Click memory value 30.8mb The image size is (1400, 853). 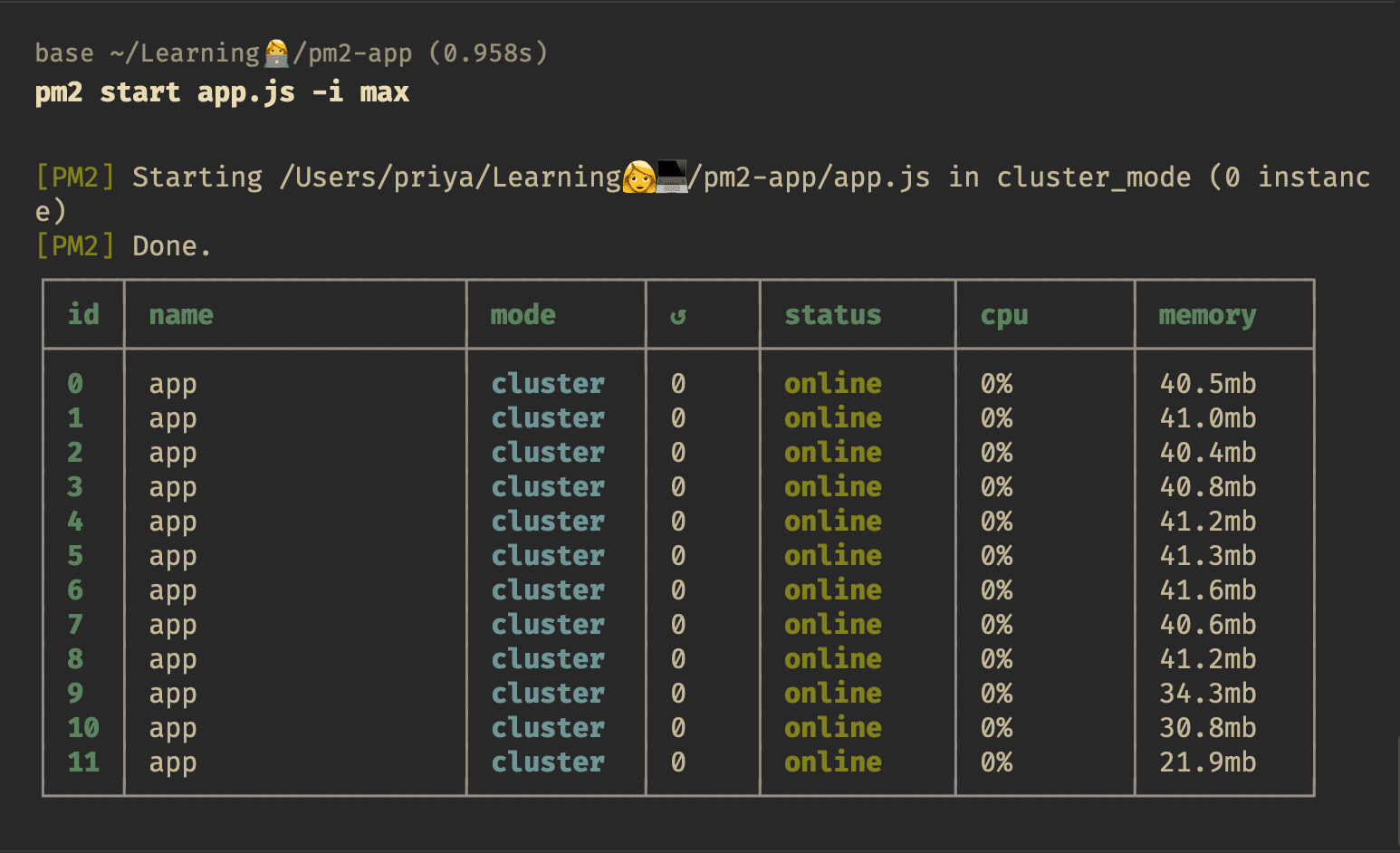(1208, 728)
